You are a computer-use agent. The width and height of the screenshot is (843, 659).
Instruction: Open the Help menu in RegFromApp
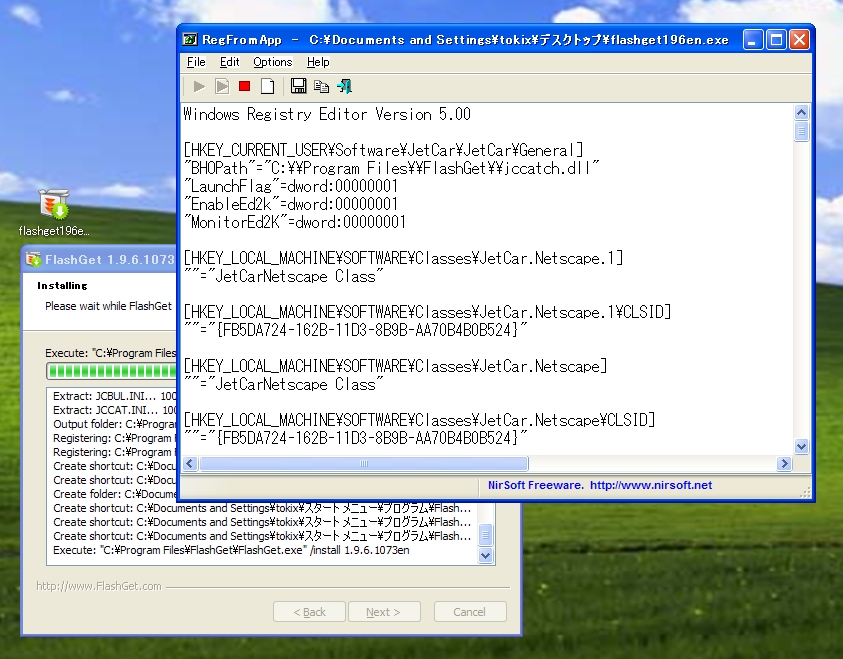coord(318,62)
